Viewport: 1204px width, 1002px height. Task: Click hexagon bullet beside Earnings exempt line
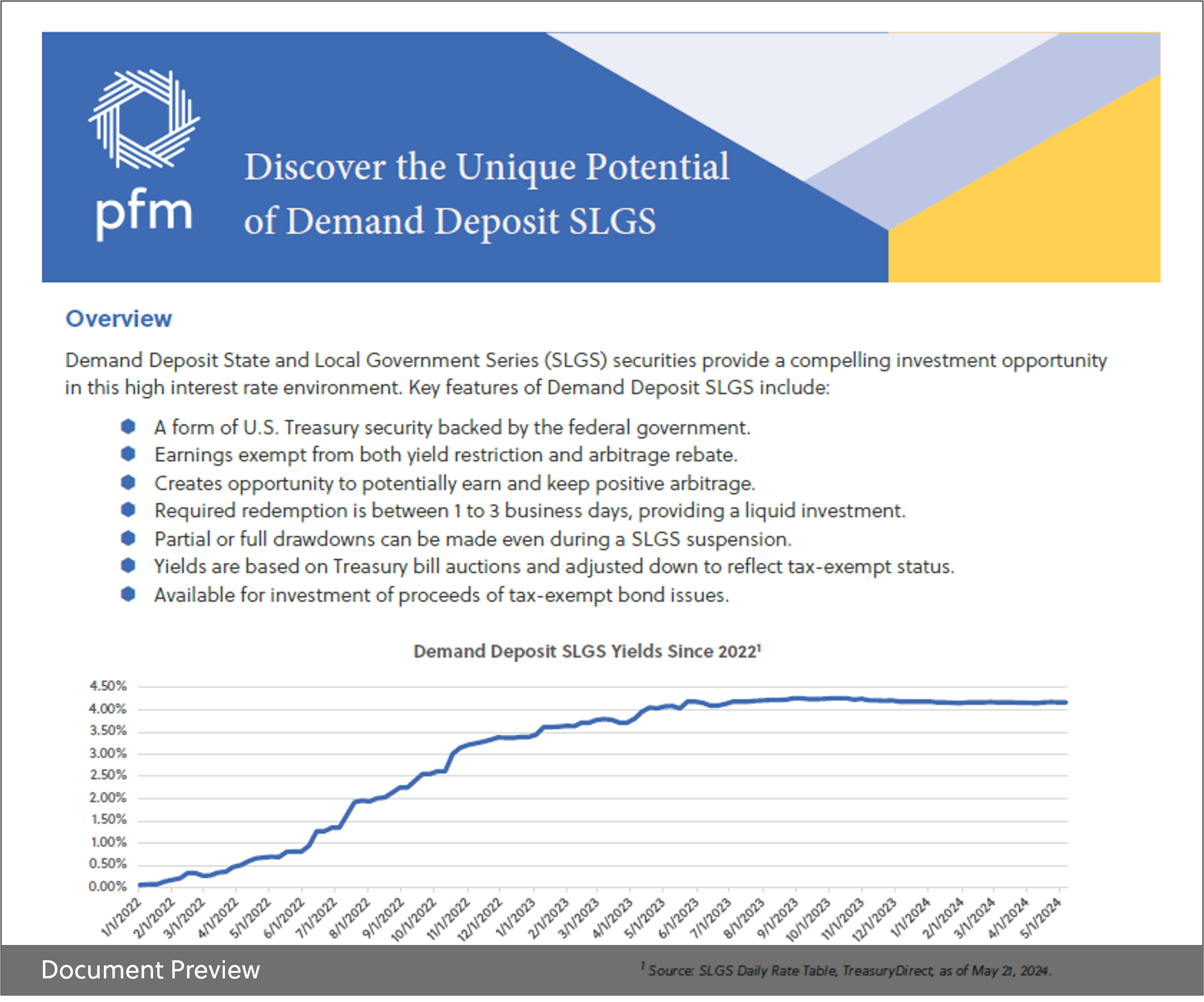coord(128,454)
